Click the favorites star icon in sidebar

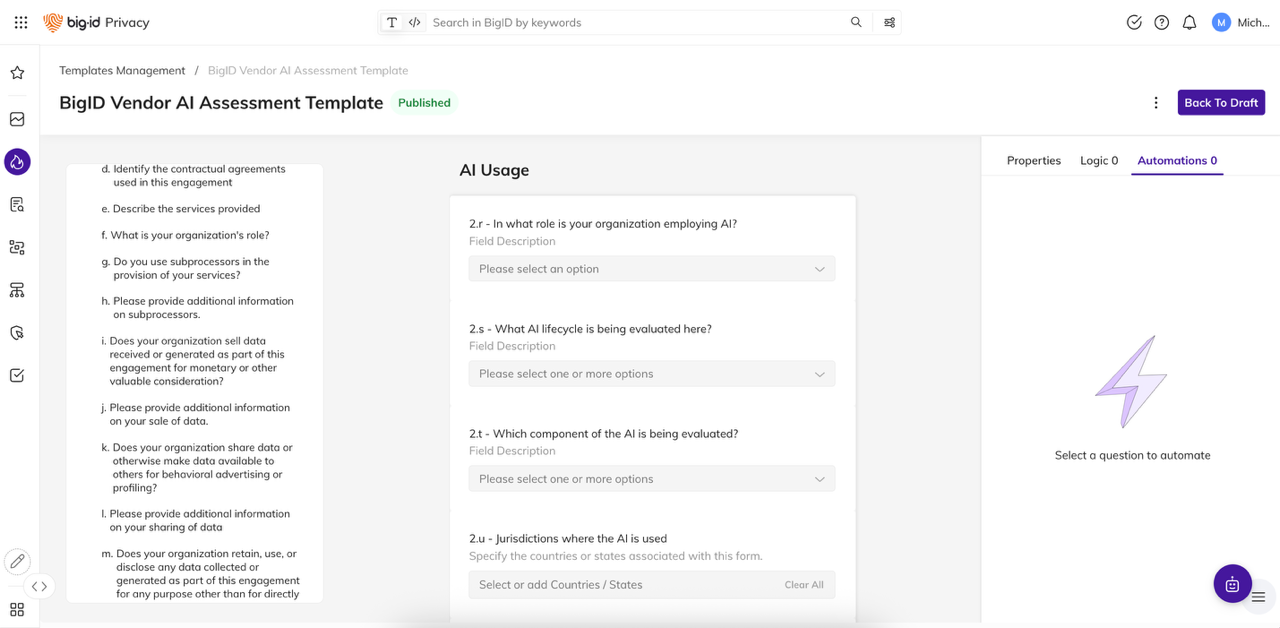[x=17, y=73]
